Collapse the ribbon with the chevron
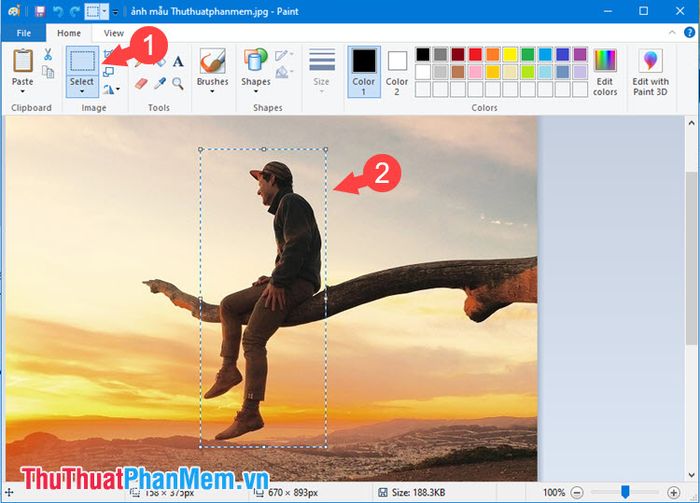 [x=672, y=33]
